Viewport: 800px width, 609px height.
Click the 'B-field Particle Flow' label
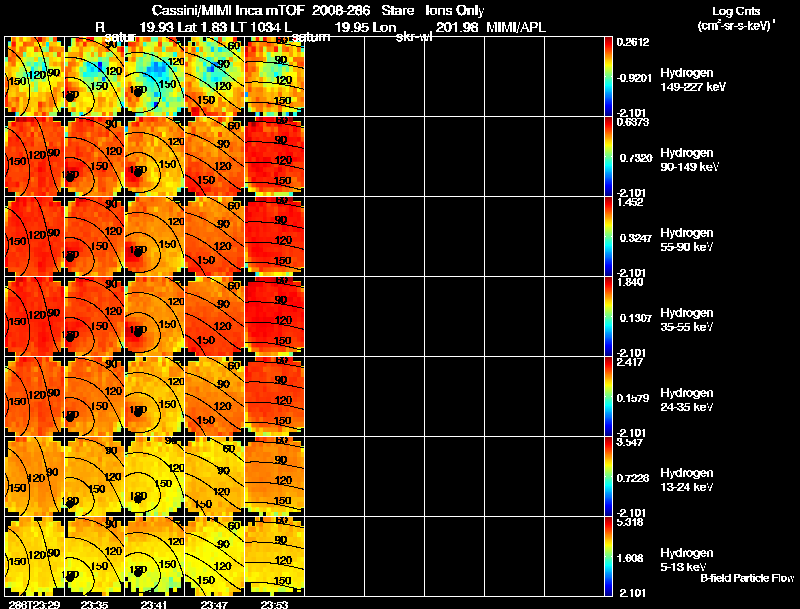click(747, 578)
